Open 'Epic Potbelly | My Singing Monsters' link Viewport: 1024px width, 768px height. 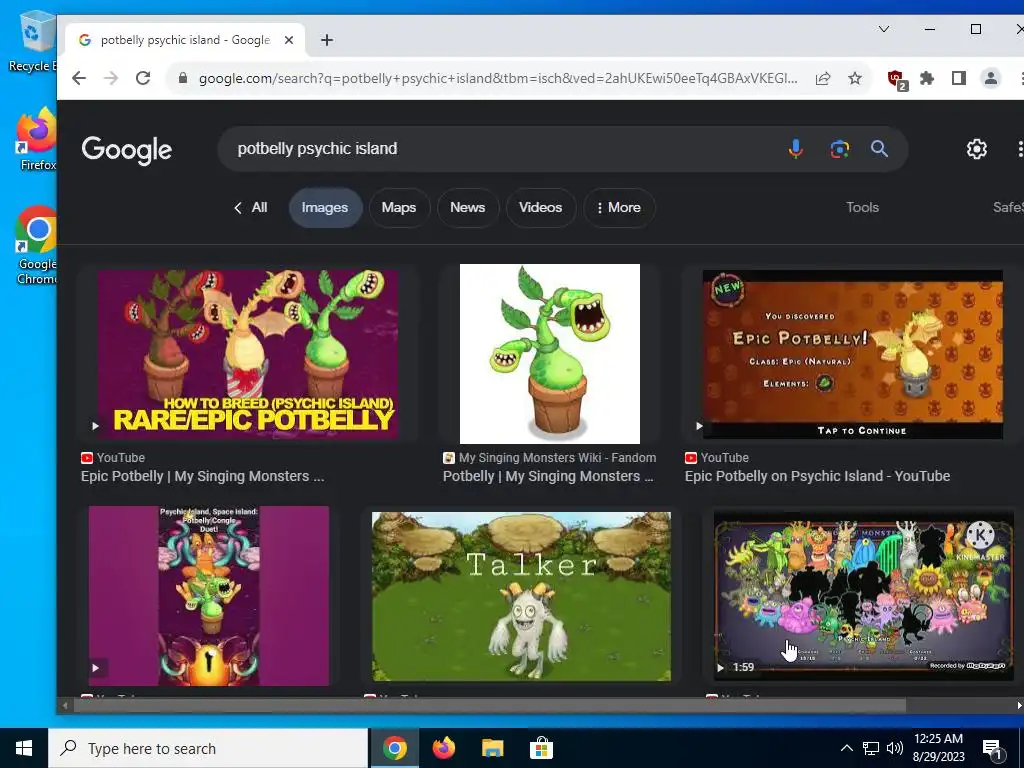pyautogui.click(x=202, y=476)
